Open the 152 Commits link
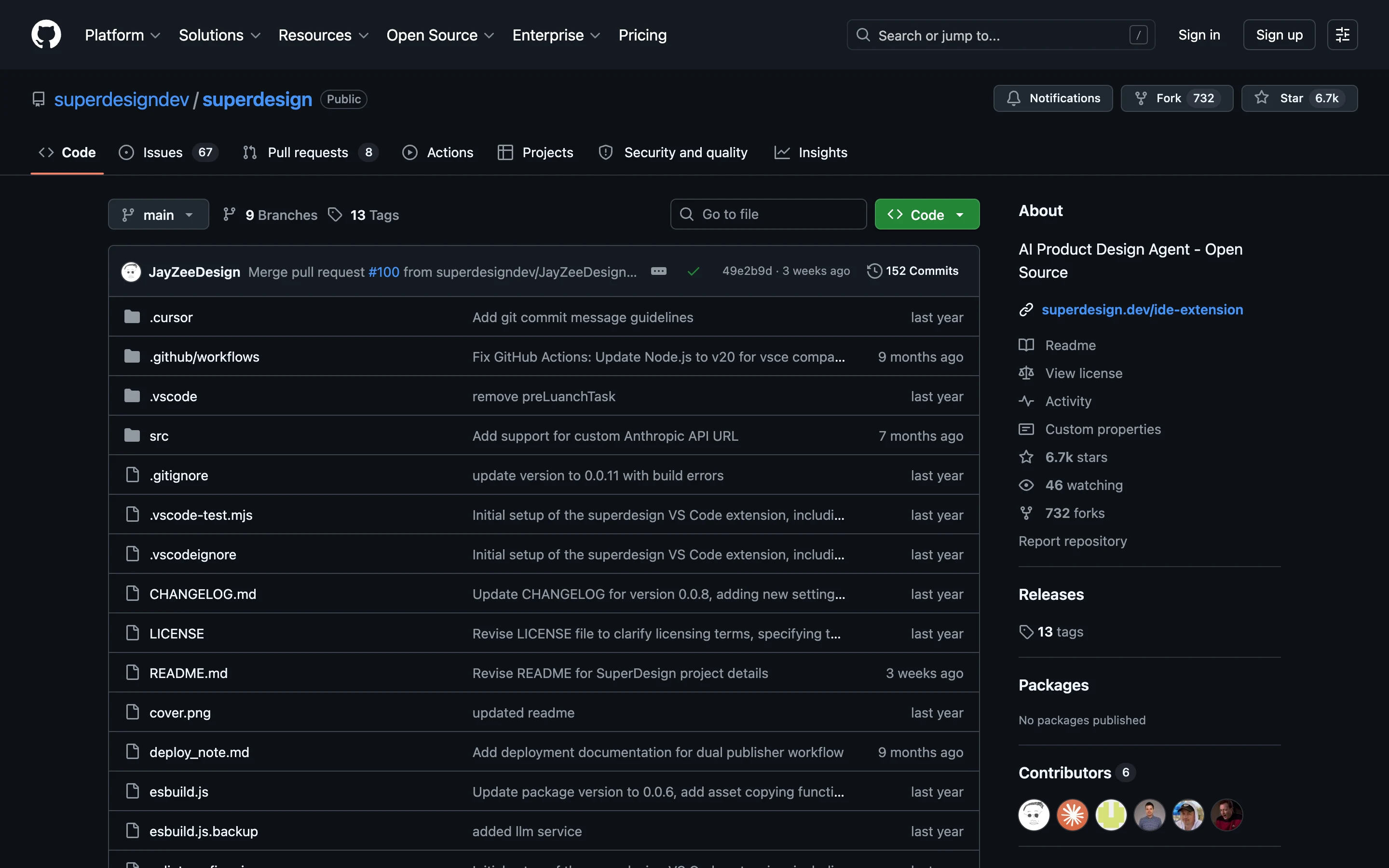 click(x=912, y=271)
